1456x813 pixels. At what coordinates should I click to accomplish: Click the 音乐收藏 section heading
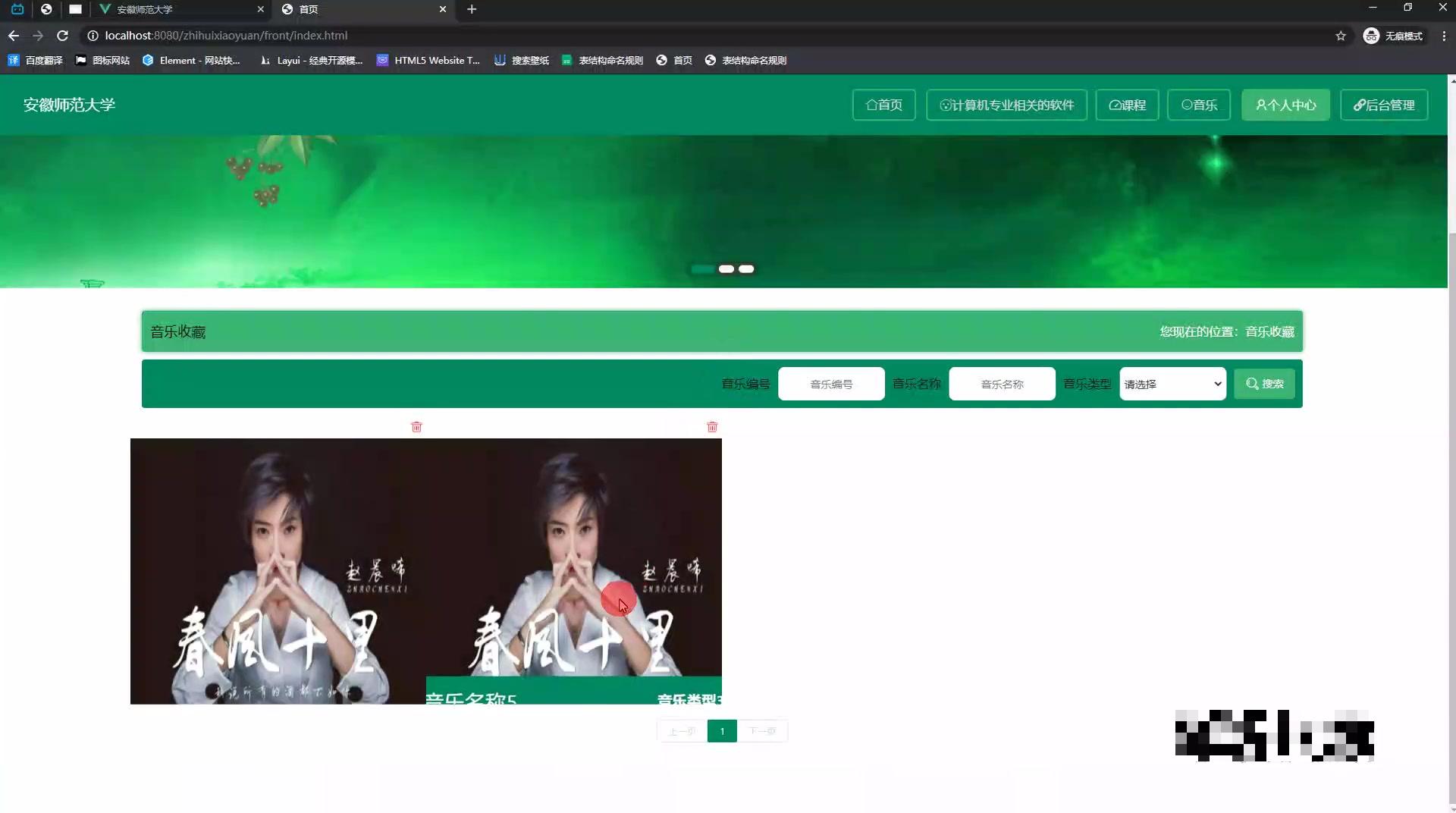(177, 331)
